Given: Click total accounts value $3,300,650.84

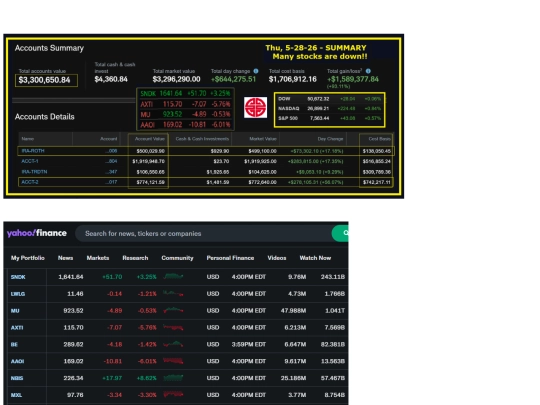Looking at the screenshot, I should [44, 80].
